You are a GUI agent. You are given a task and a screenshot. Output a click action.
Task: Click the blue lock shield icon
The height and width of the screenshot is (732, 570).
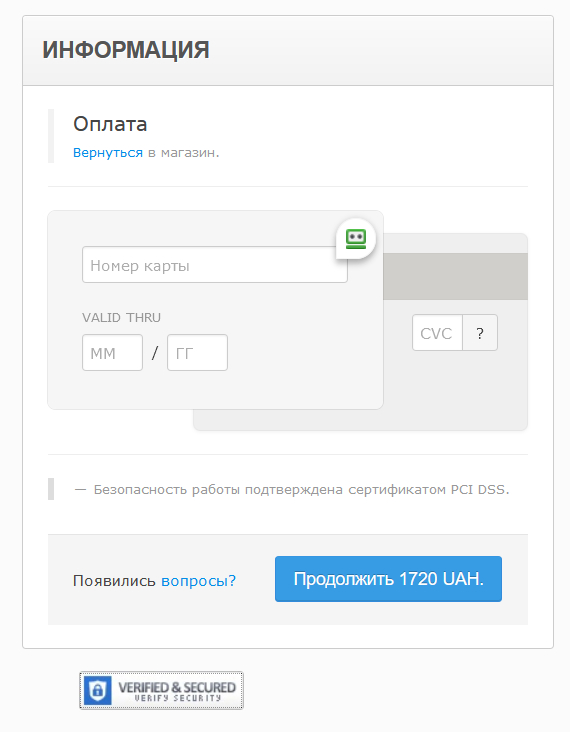pyautogui.click(x=97, y=690)
